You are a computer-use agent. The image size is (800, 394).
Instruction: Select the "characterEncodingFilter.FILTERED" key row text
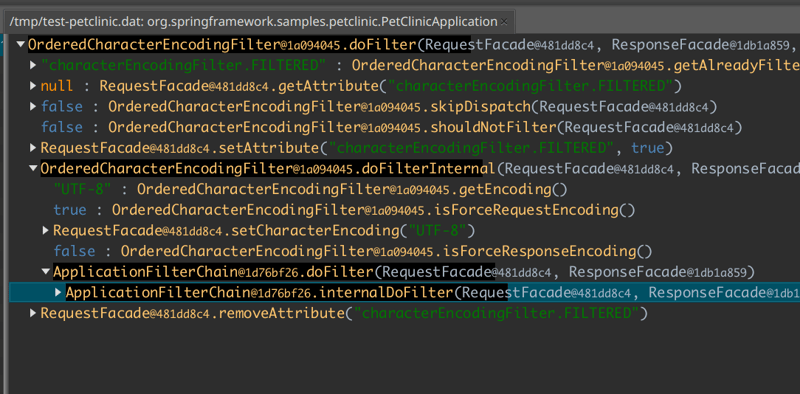(x=420, y=65)
